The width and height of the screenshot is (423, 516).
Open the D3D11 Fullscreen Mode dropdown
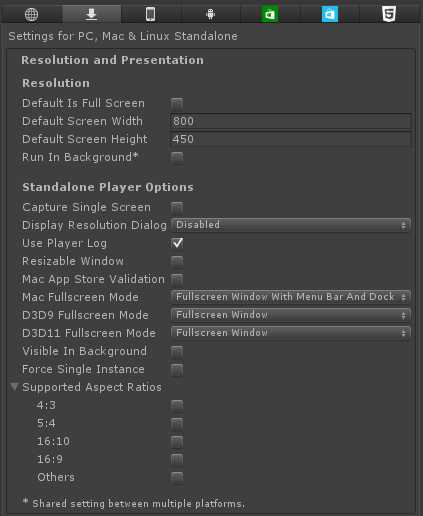(290, 333)
